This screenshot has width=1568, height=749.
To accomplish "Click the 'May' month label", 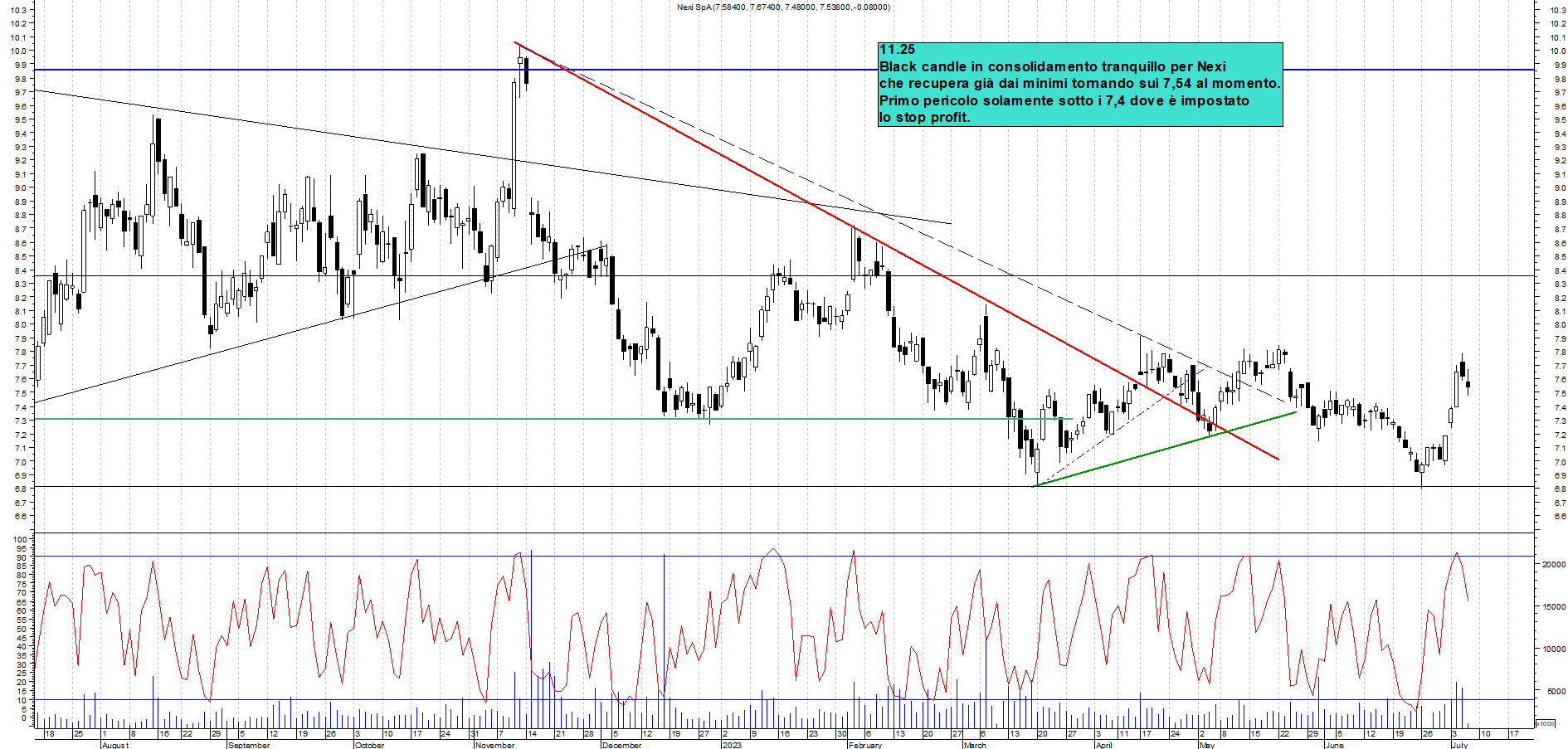I will tap(1207, 745).
